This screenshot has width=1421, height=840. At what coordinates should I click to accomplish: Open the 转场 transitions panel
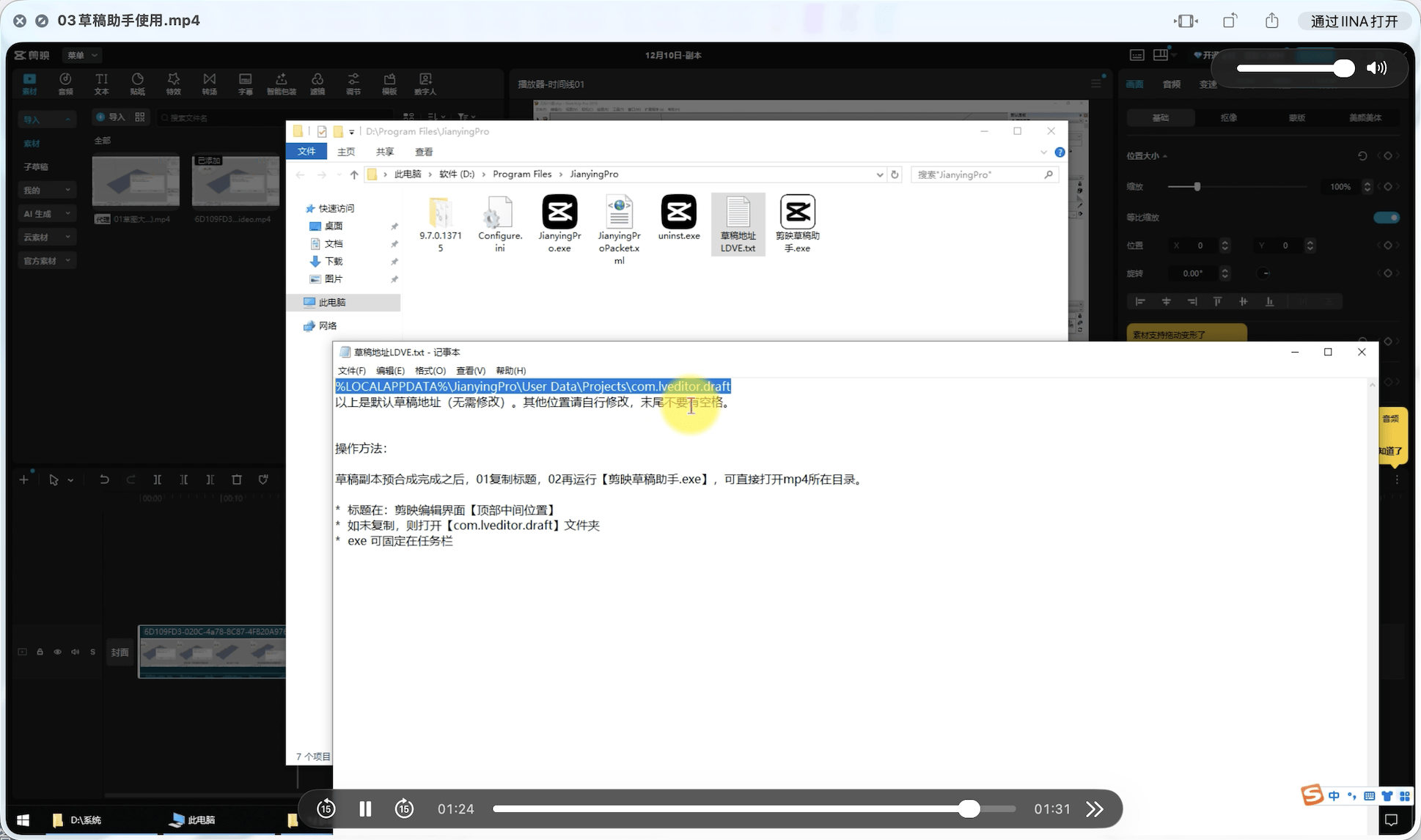coord(209,83)
